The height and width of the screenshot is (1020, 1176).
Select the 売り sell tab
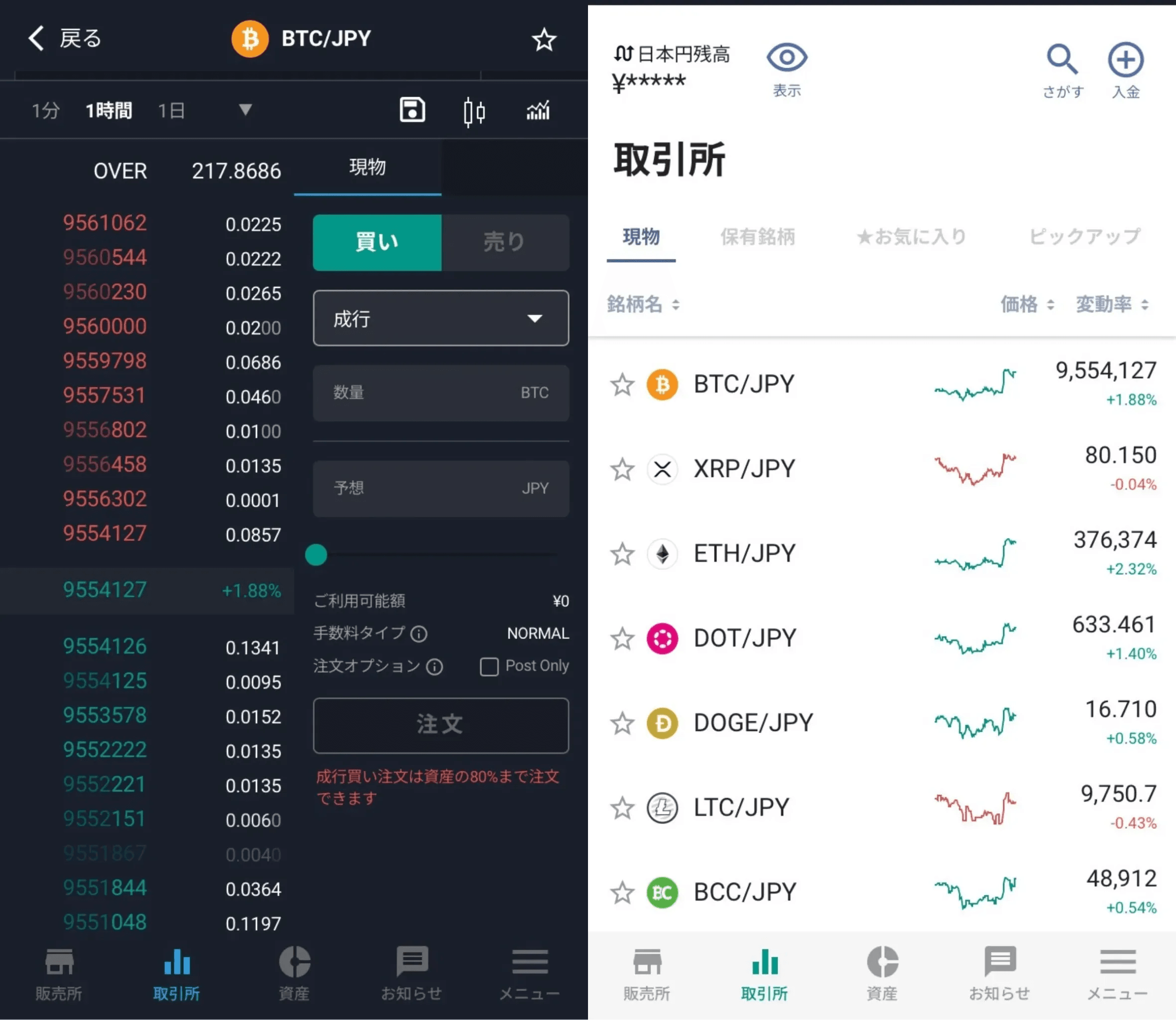(505, 242)
